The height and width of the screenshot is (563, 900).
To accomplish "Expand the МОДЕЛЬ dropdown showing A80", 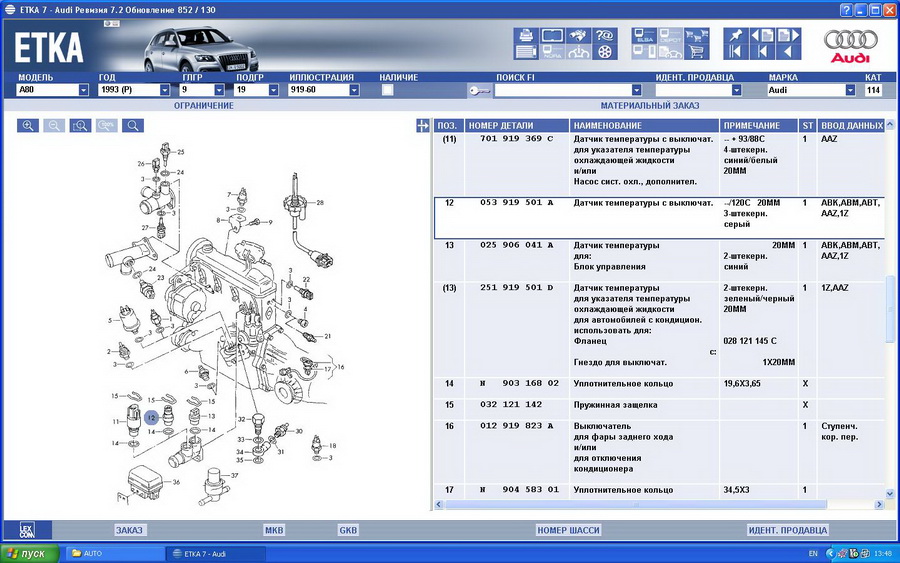I will click(x=83, y=90).
